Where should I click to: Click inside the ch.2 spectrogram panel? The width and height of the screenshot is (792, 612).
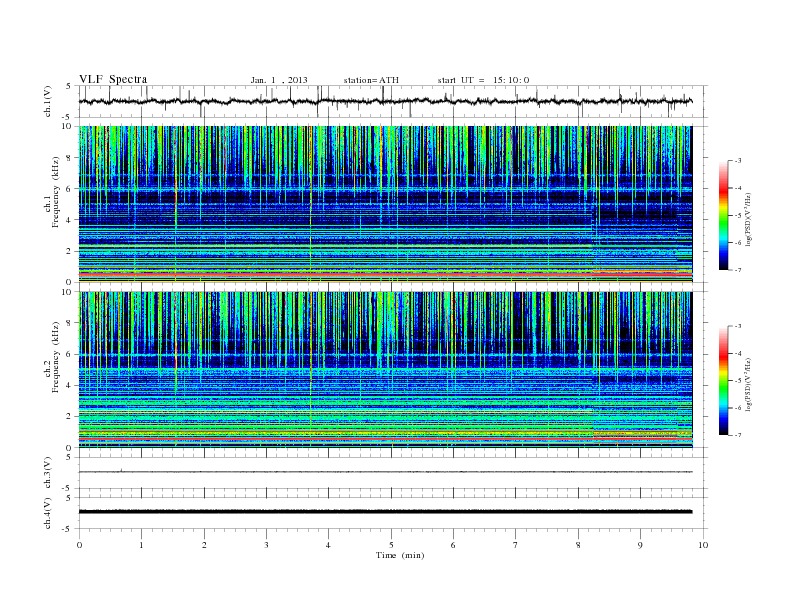385,370
